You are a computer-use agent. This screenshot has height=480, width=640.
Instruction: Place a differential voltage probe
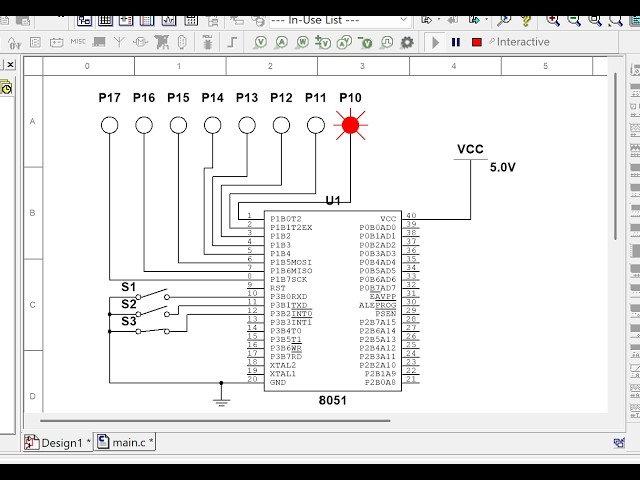click(323, 42)
